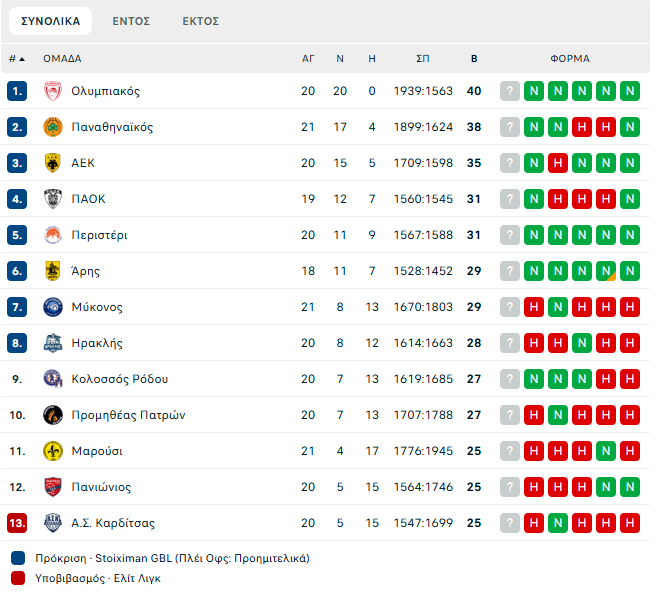The height and width of the screenshot is (594, 662).
Task: Click the Panathinaikos clover logo
Action: tap(53, 127)
